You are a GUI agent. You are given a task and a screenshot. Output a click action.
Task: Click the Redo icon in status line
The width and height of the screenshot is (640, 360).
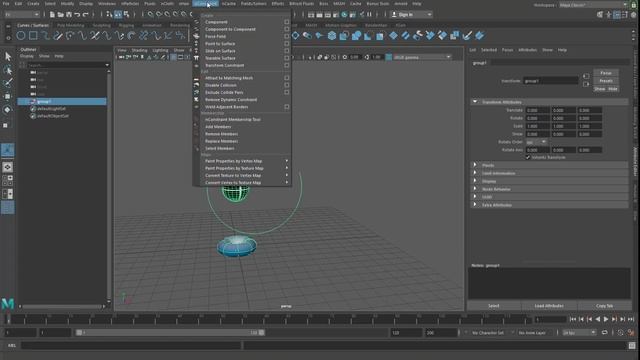(x=85, y=15)
